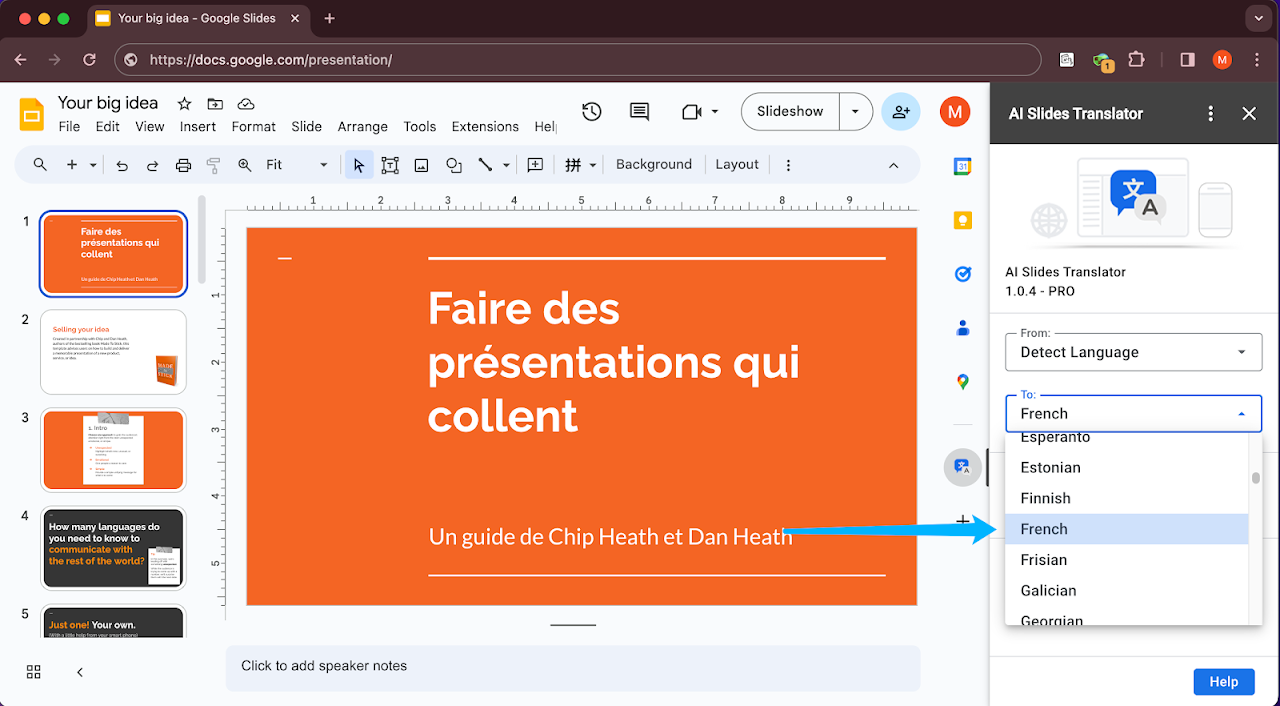Select the cursor select tool
1280x706 pixels.
(359, 165)
